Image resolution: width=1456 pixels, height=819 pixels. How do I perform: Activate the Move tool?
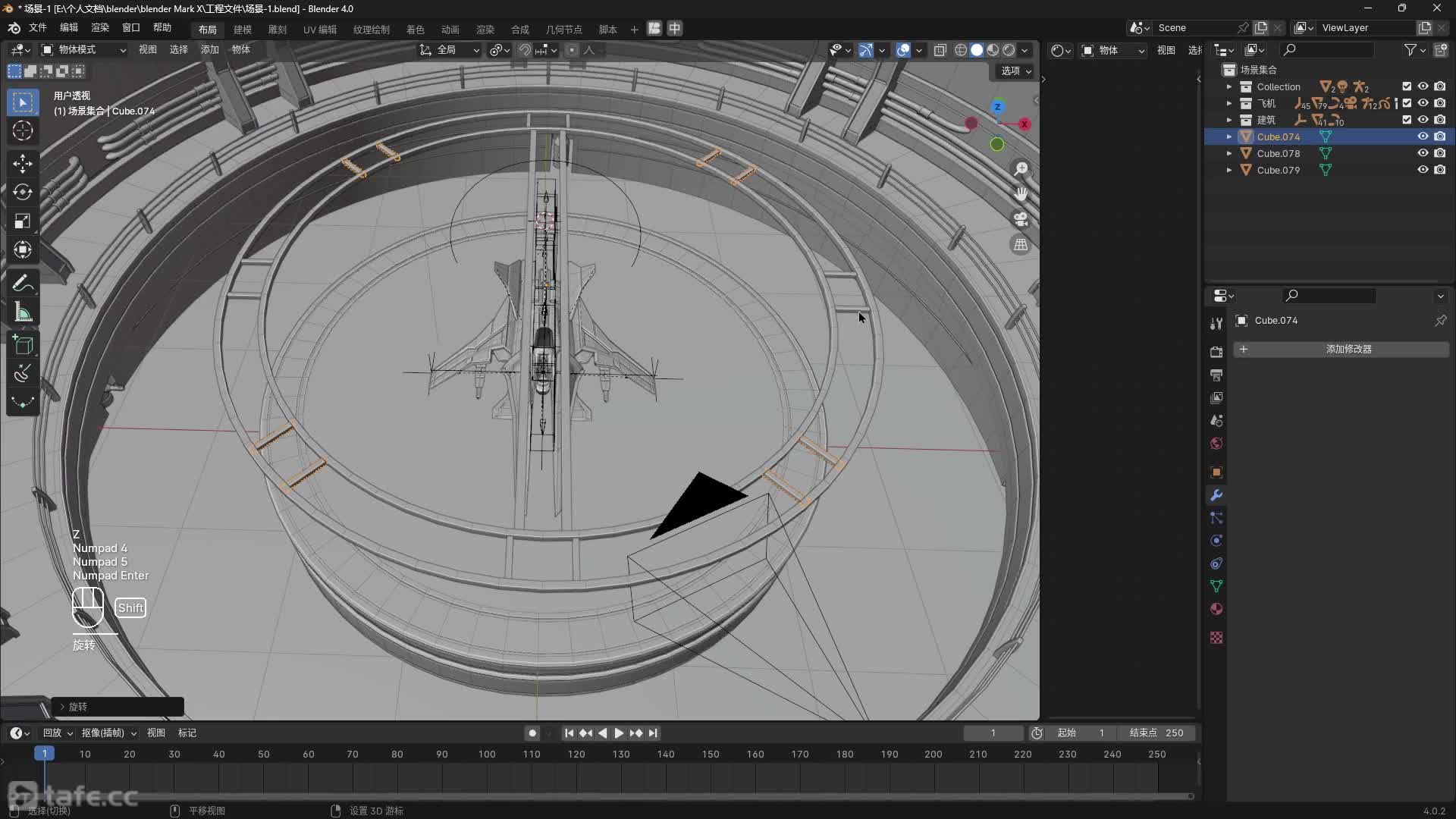coord(23,163)
